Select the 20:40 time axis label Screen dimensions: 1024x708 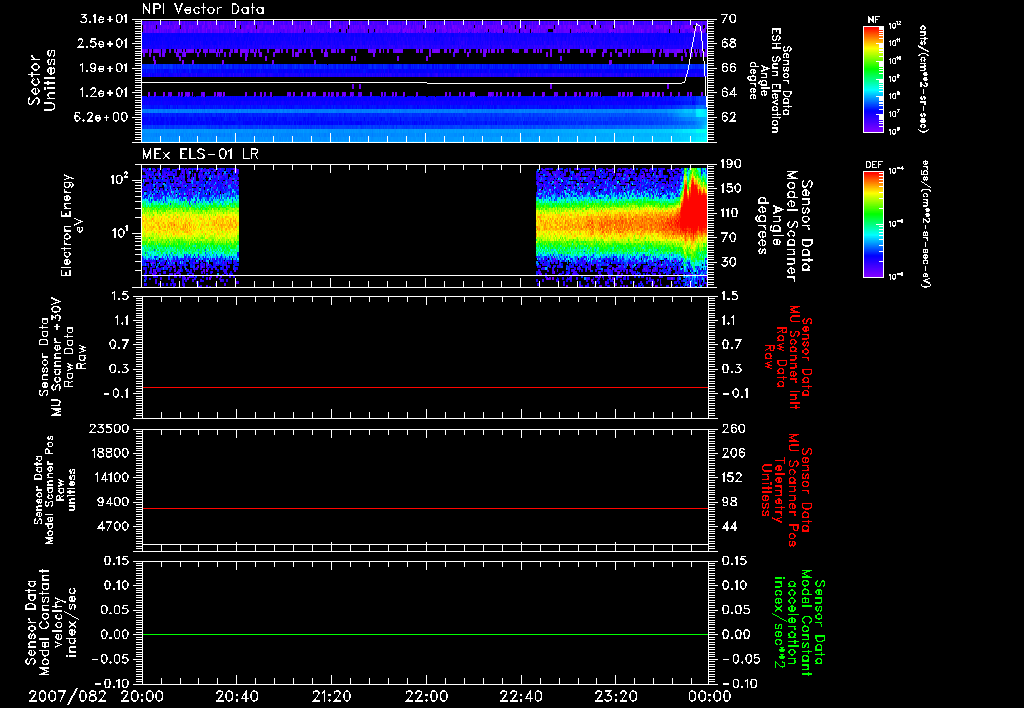(238, 696)
